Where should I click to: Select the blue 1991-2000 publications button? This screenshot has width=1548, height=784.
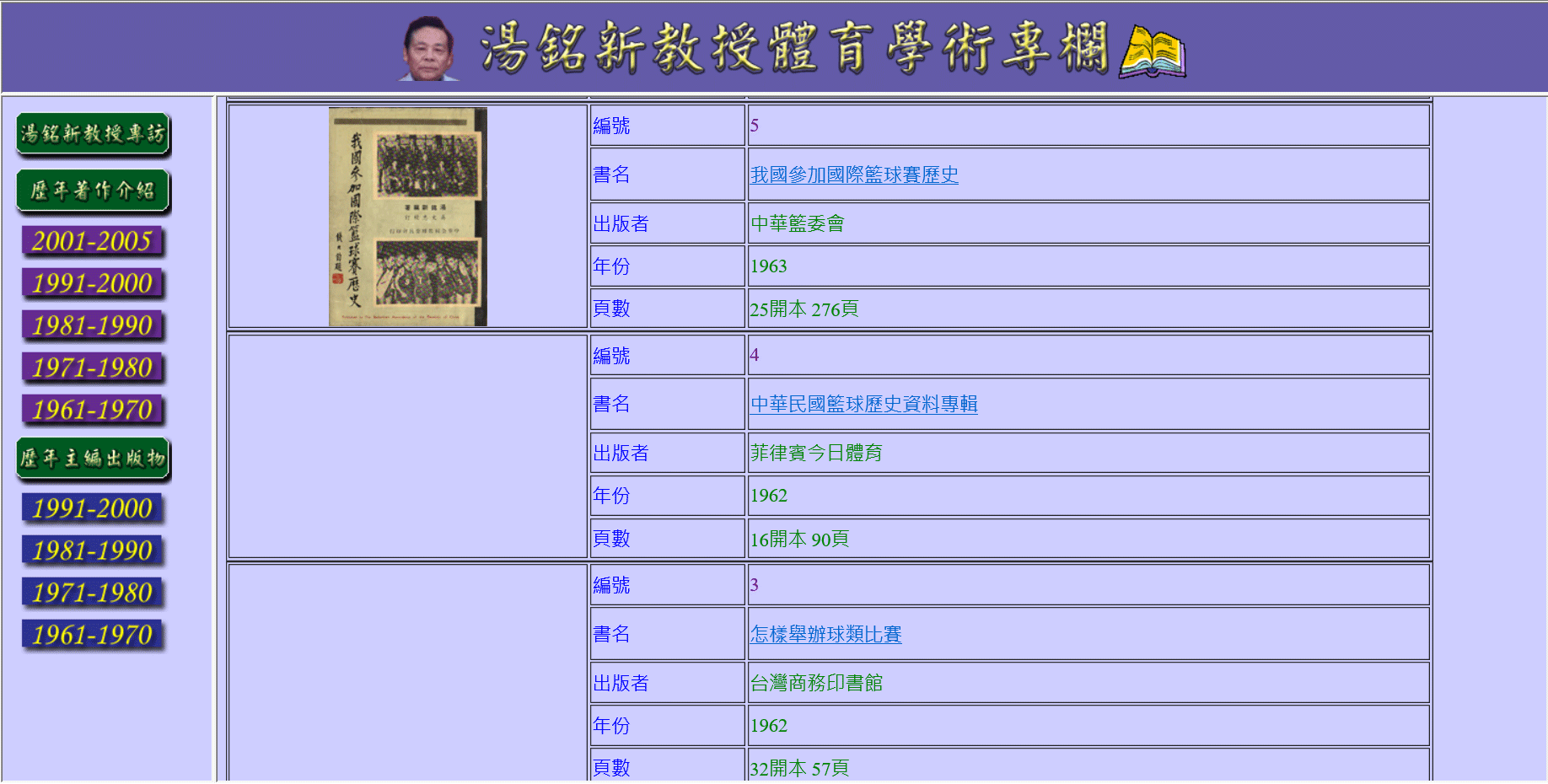point(93,509)
